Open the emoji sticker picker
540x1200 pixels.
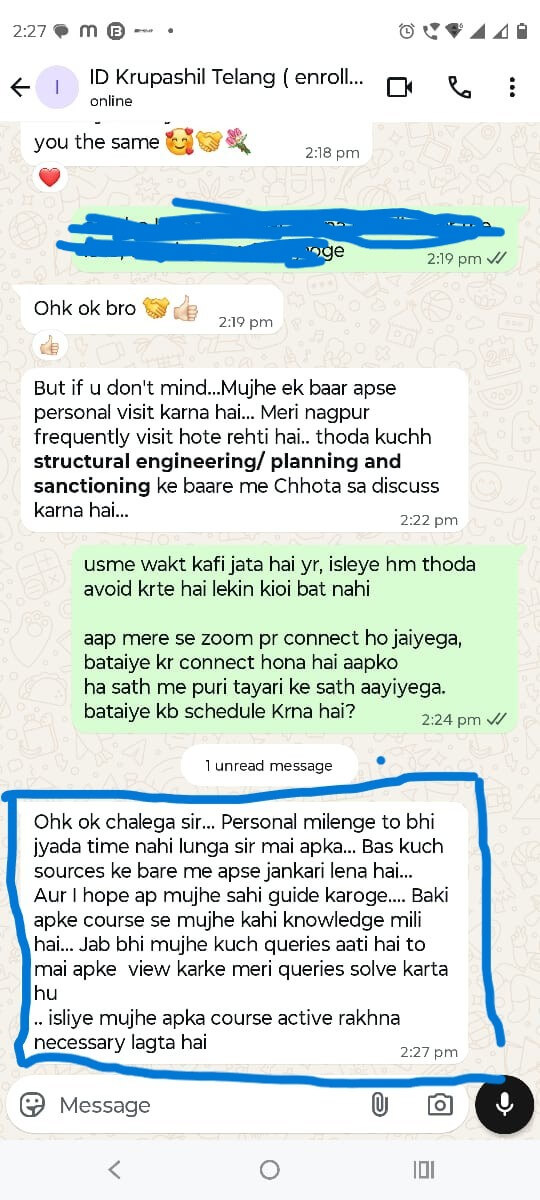(33, 1104)
